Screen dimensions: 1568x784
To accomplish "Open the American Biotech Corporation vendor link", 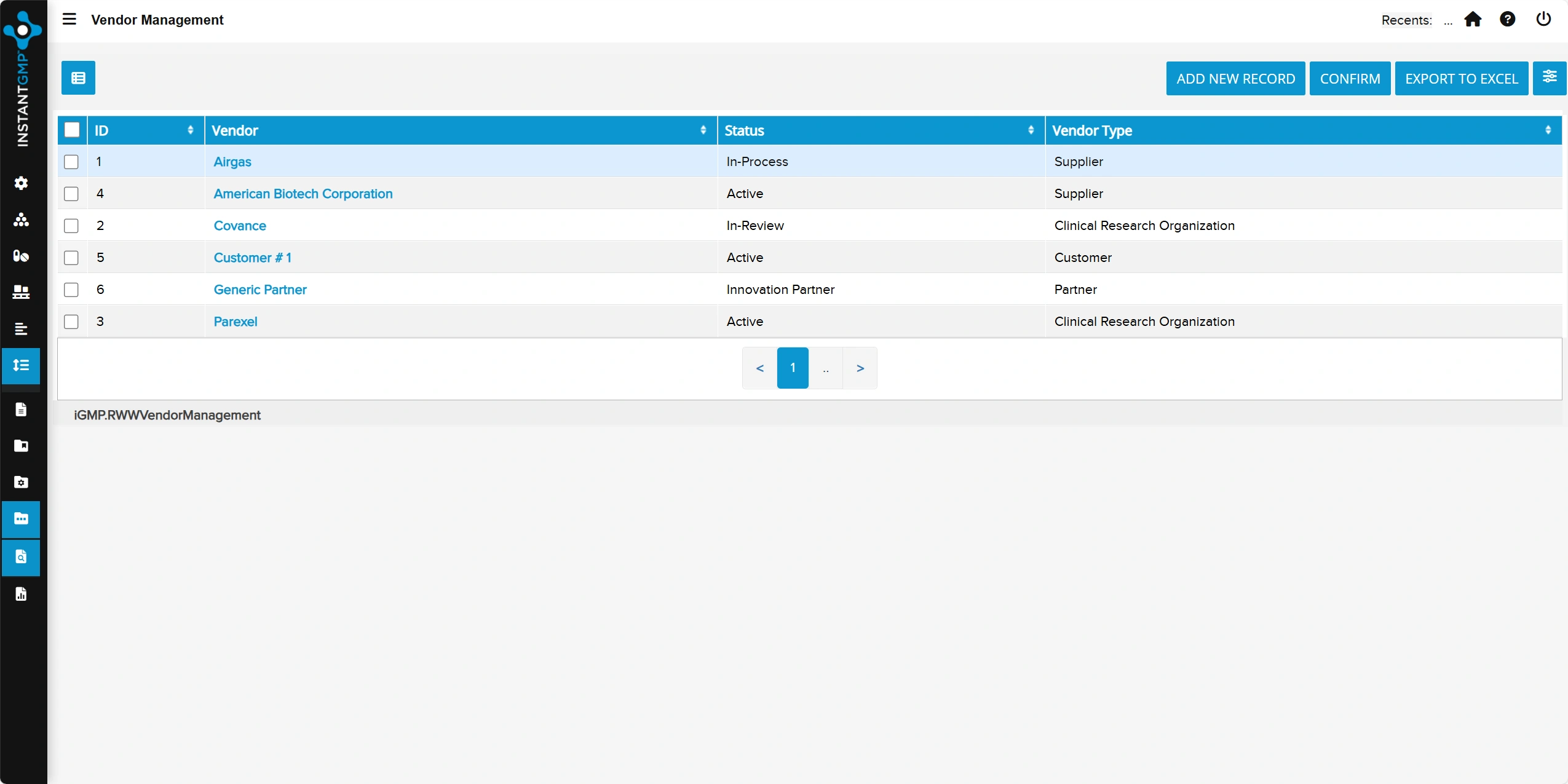I will pyautogui.click(x=303, y=194).
